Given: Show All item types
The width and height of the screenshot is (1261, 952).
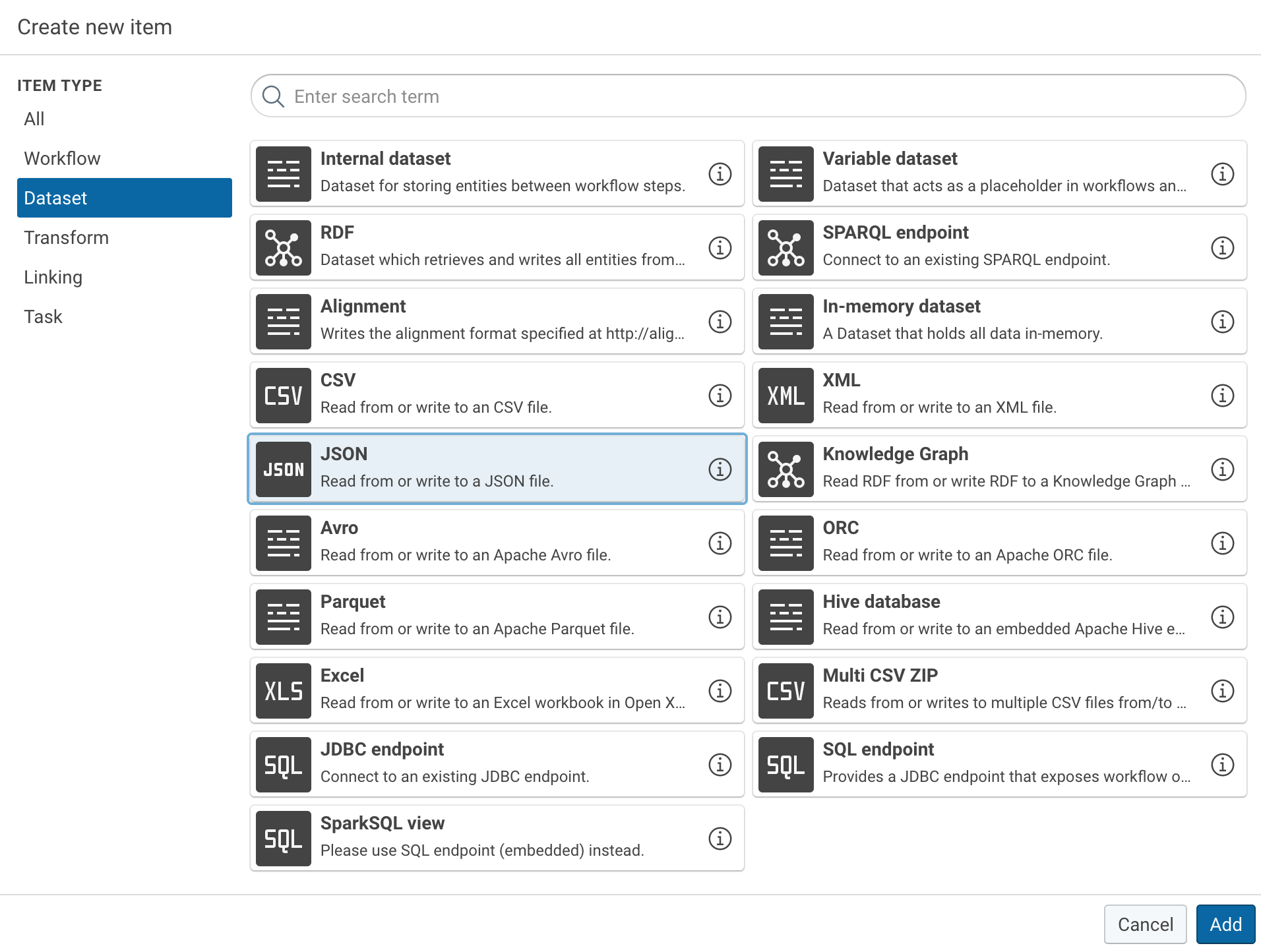Looking at the screenshot, I should (34, 119).
